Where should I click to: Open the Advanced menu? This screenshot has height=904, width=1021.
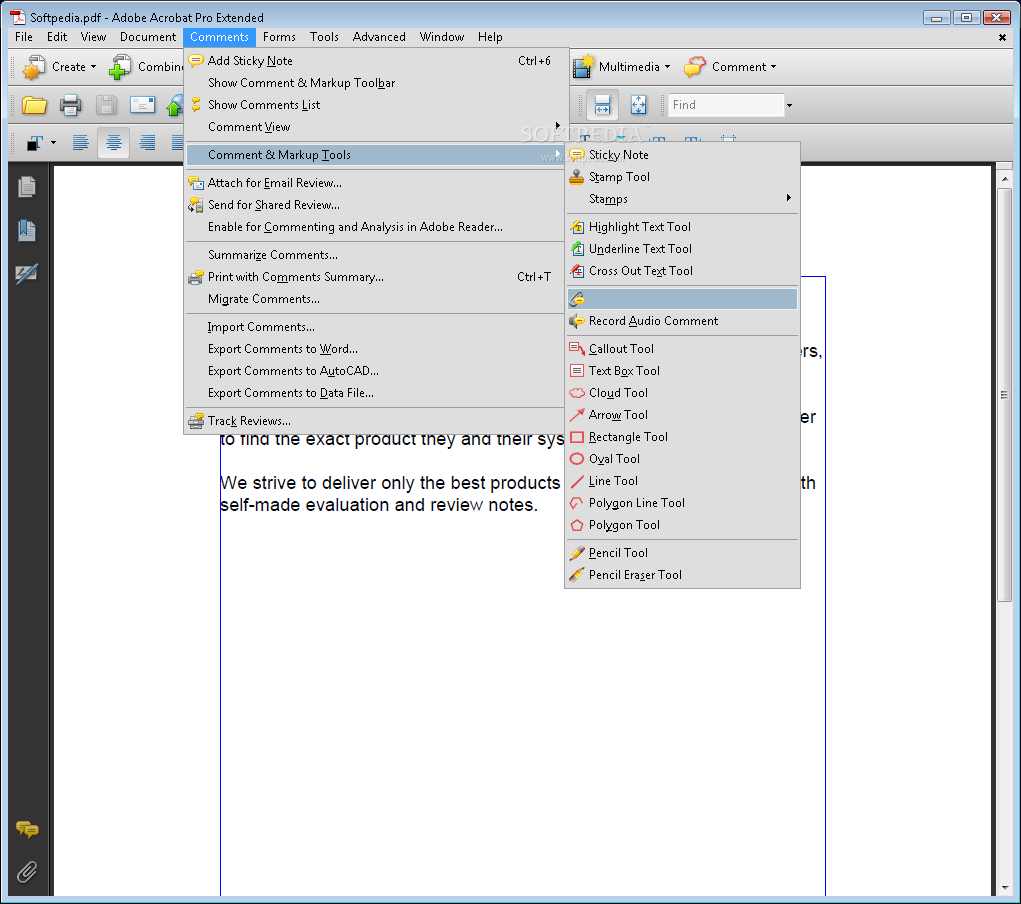(x=379, y=37)
